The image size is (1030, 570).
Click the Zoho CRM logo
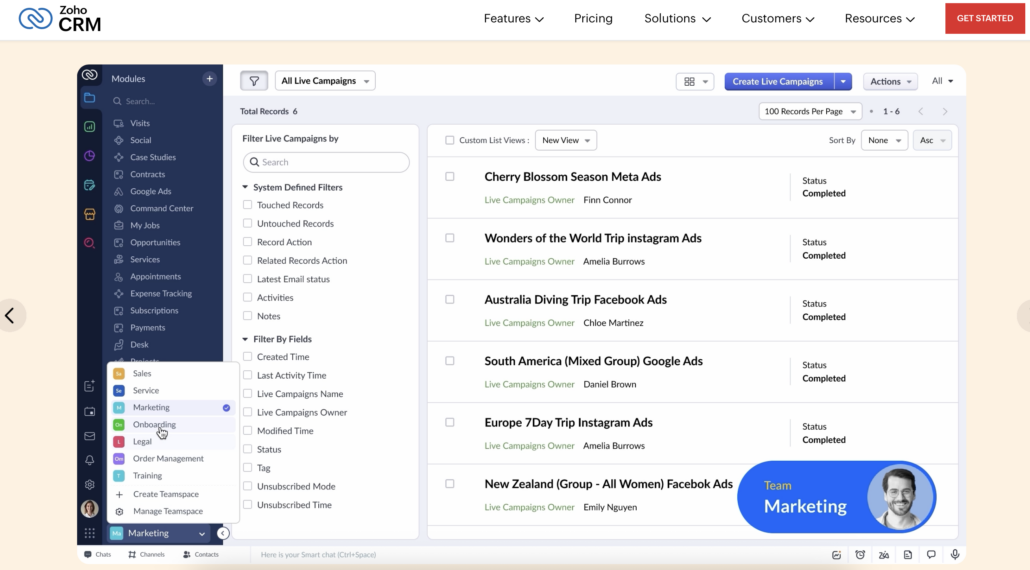click(60, 19)
